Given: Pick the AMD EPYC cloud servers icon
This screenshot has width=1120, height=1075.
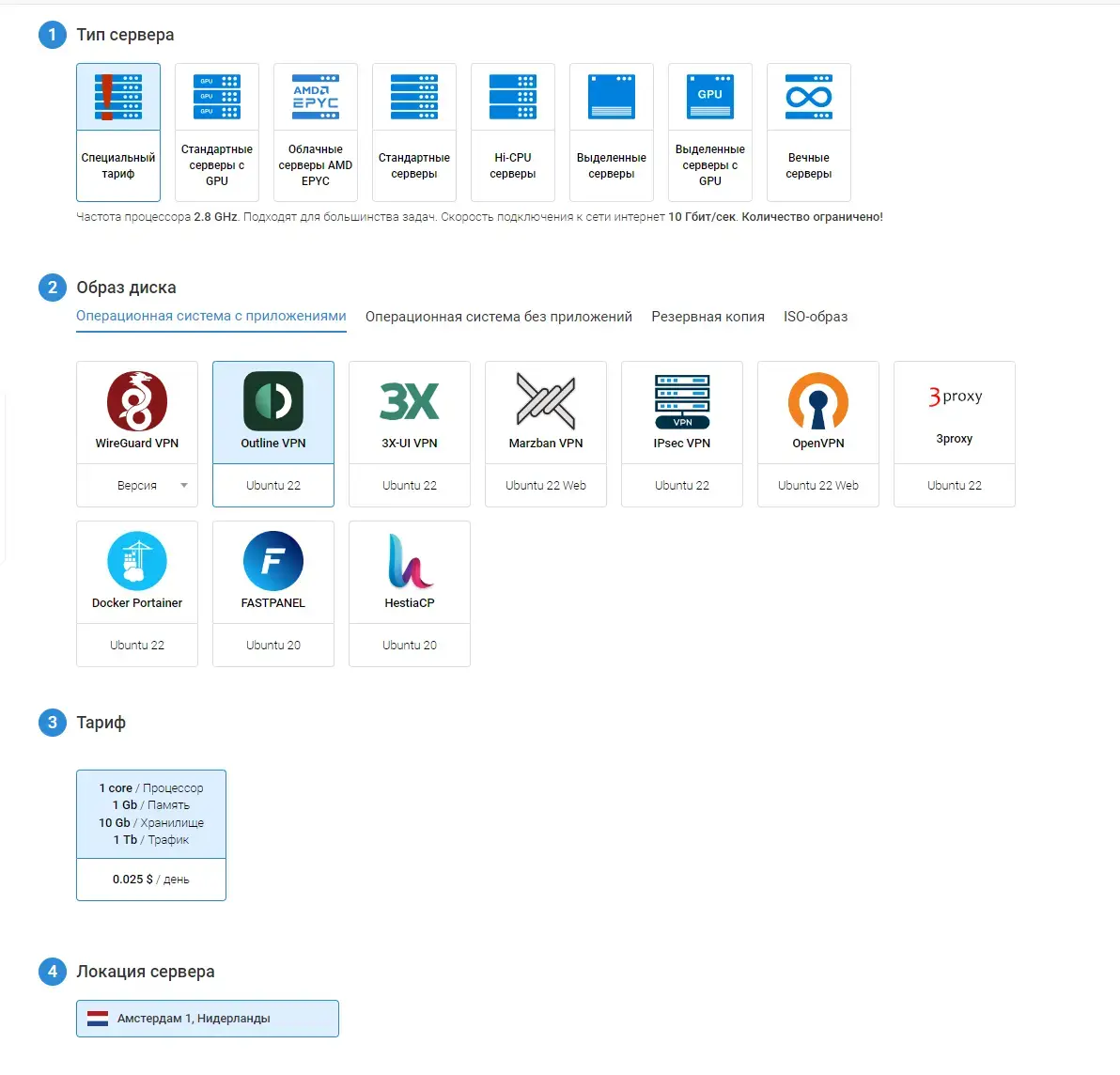Looking at the screenshot, I should point(316,97).
